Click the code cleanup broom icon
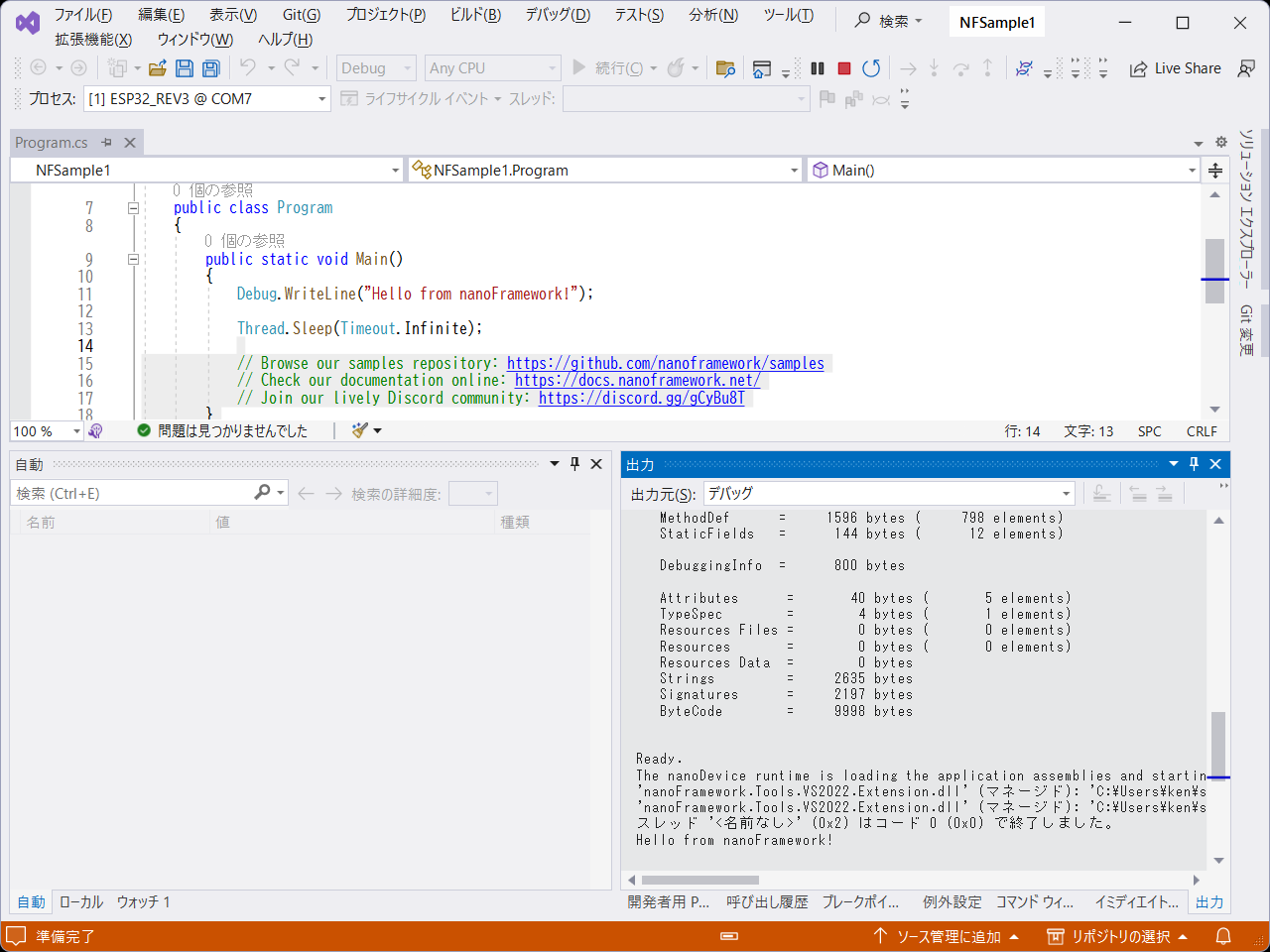Screen dimensions: 1270x952 tap(360, 430)
